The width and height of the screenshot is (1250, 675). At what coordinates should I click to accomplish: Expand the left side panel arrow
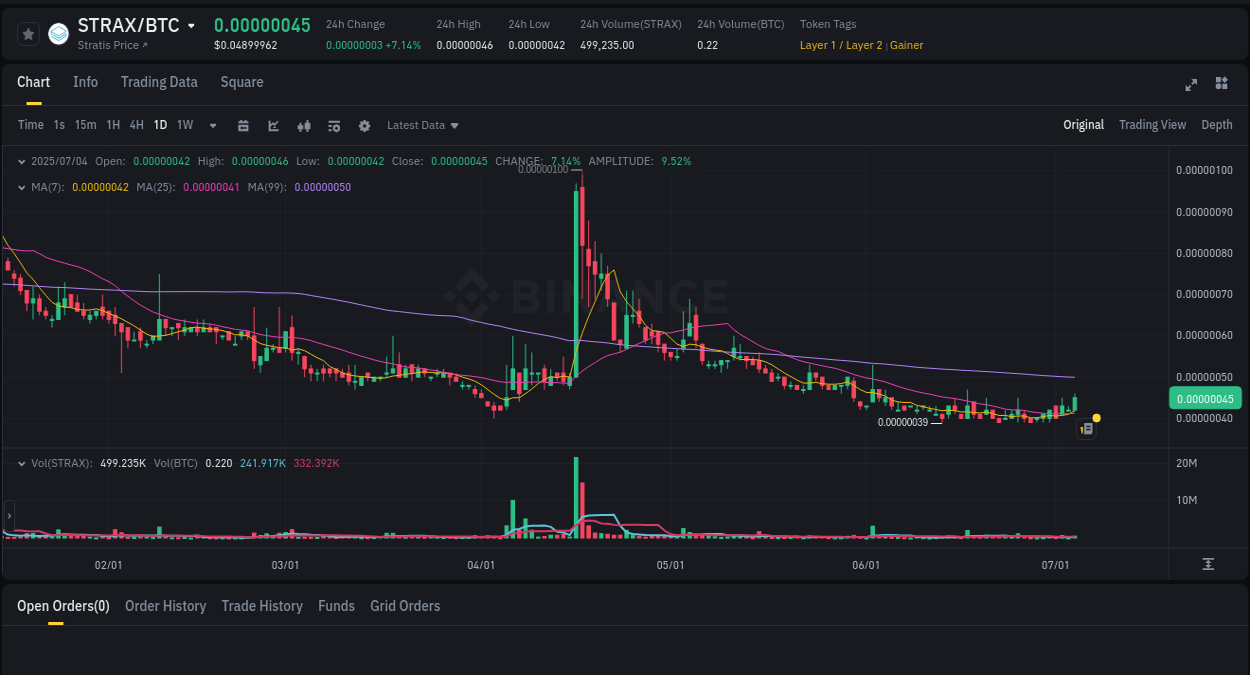(9, 516)
